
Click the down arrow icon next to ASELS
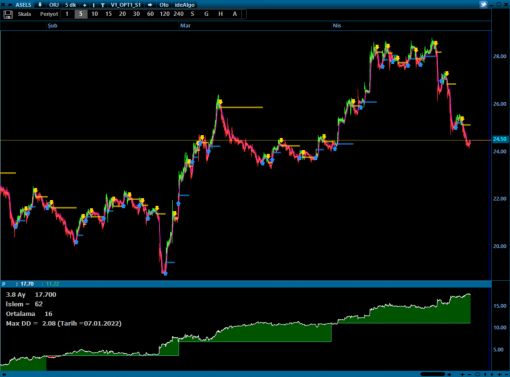(x=40, y=5)
